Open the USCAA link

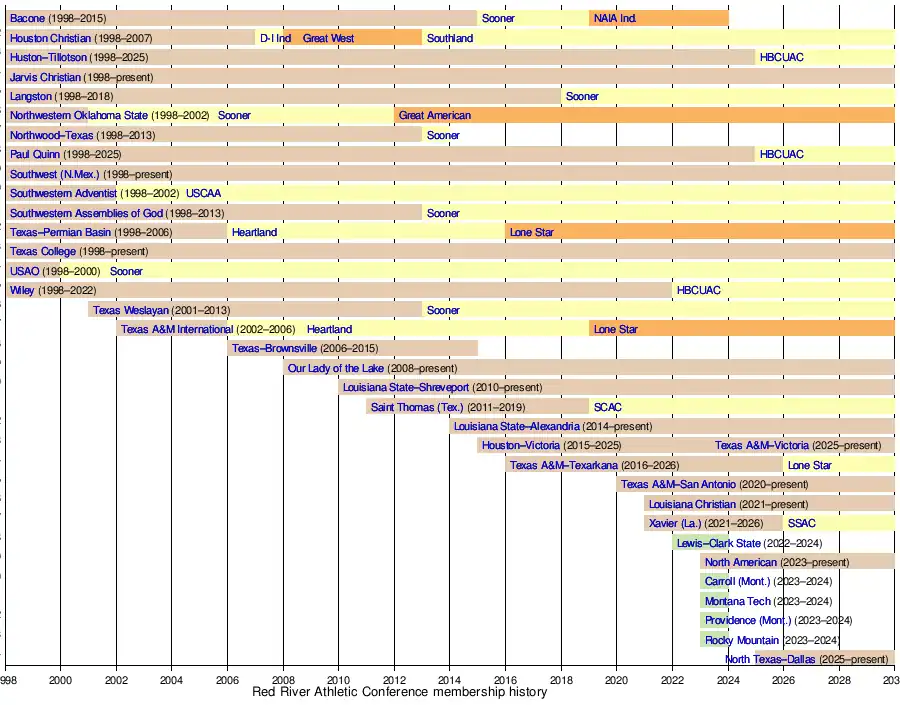204,193
